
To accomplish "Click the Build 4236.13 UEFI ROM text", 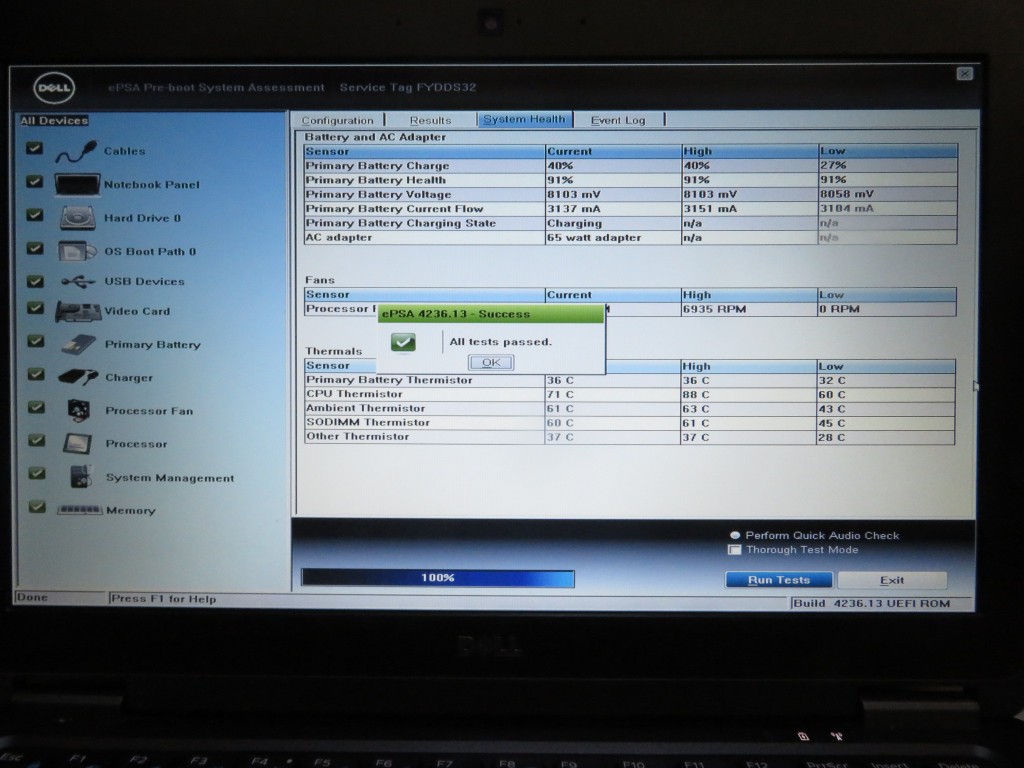I will pos(872,603).
